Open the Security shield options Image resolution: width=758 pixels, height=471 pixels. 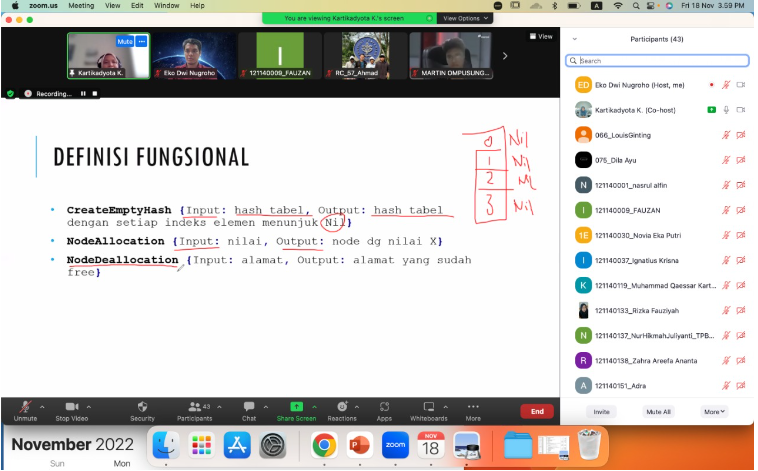click(x=142, y=408)
